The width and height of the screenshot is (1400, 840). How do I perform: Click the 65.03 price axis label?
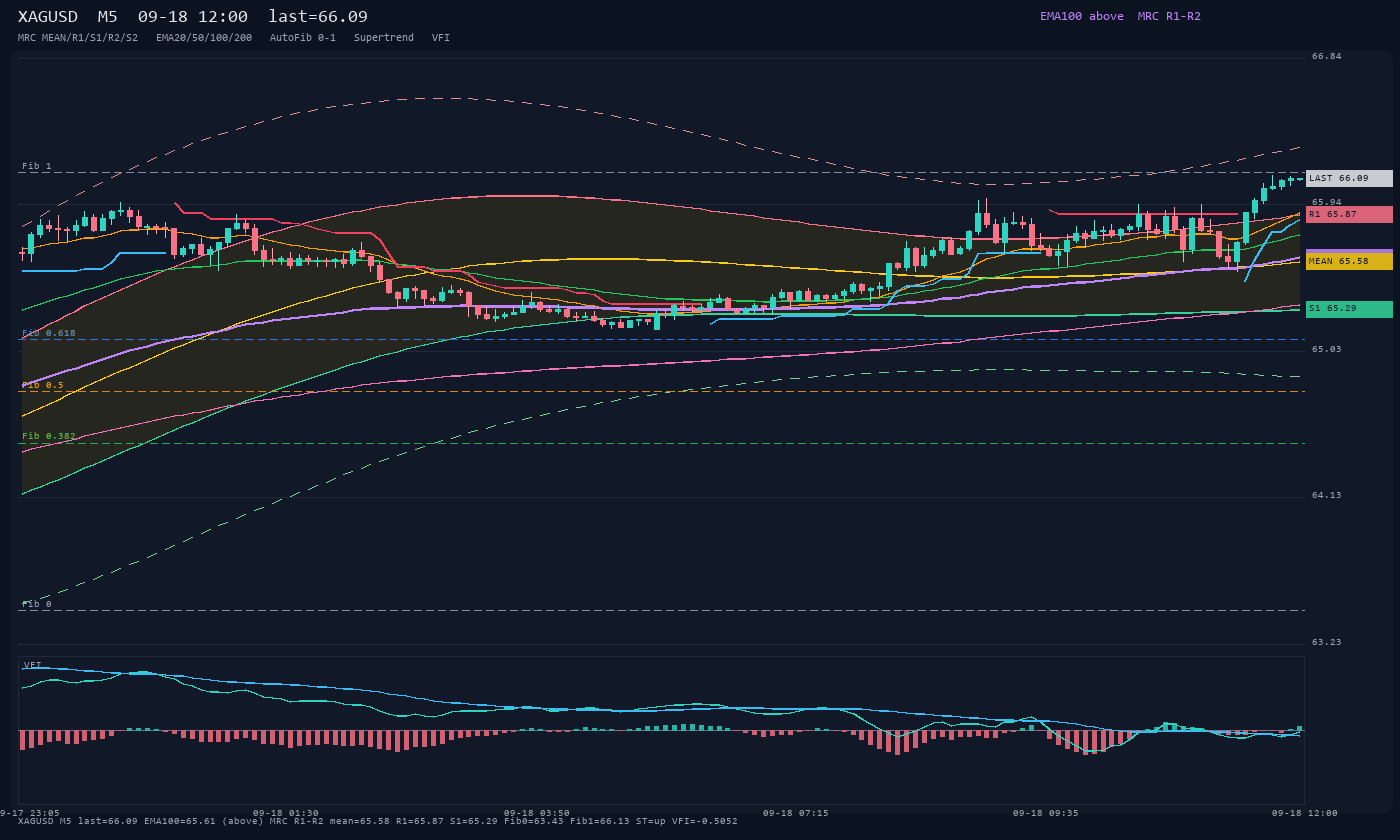tap(1327, 349)
